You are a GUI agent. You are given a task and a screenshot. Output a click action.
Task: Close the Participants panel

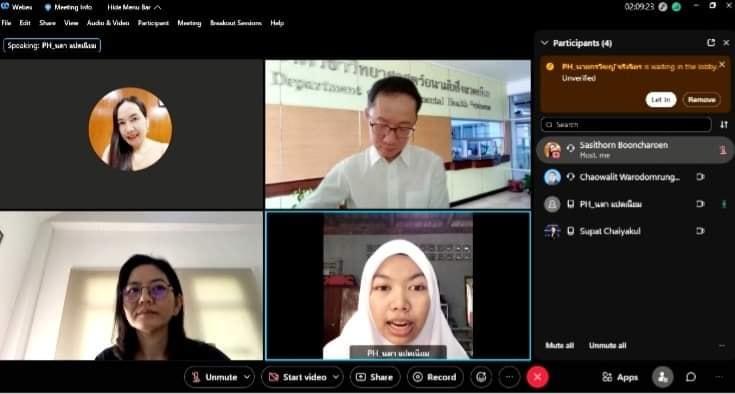click(x=726, y=43)
